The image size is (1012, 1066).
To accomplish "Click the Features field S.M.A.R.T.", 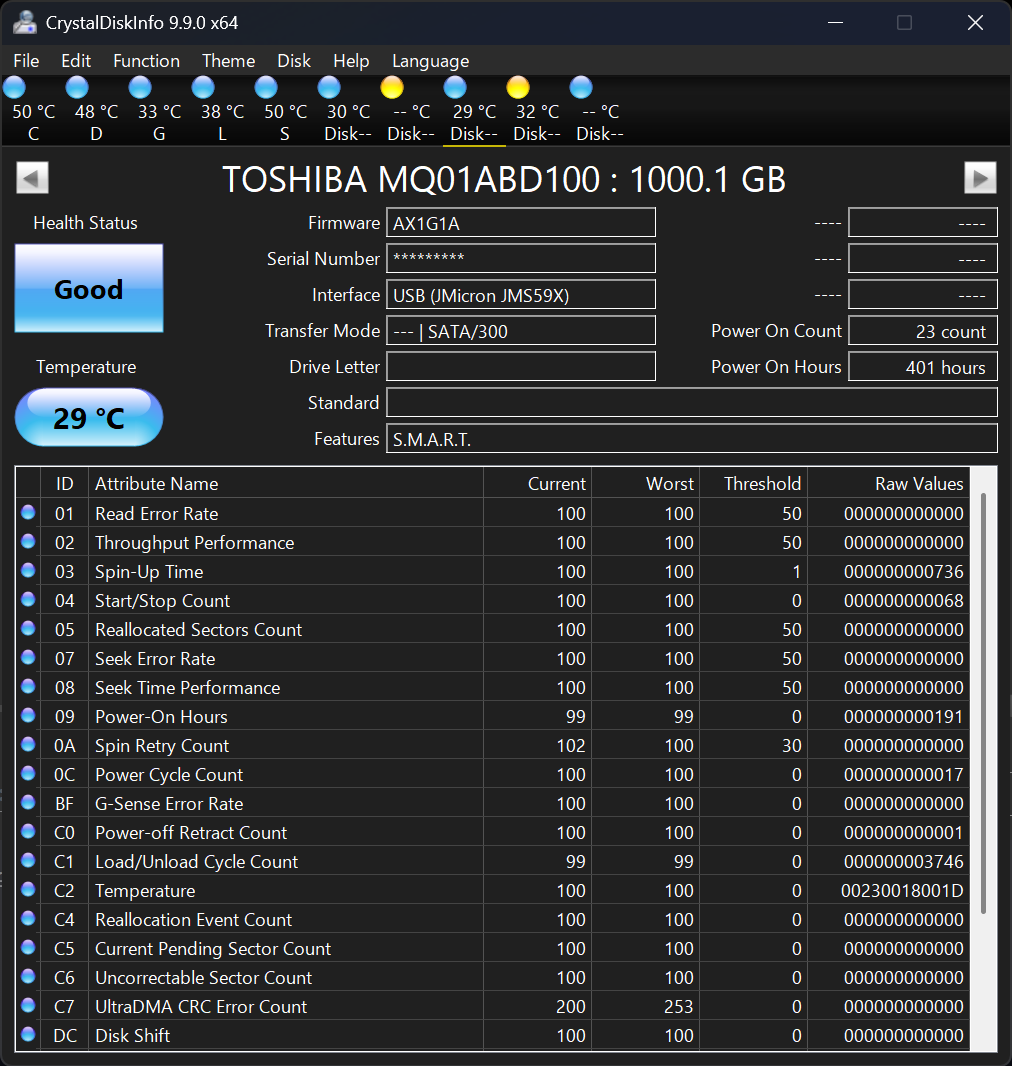I will tap(692, 439).
